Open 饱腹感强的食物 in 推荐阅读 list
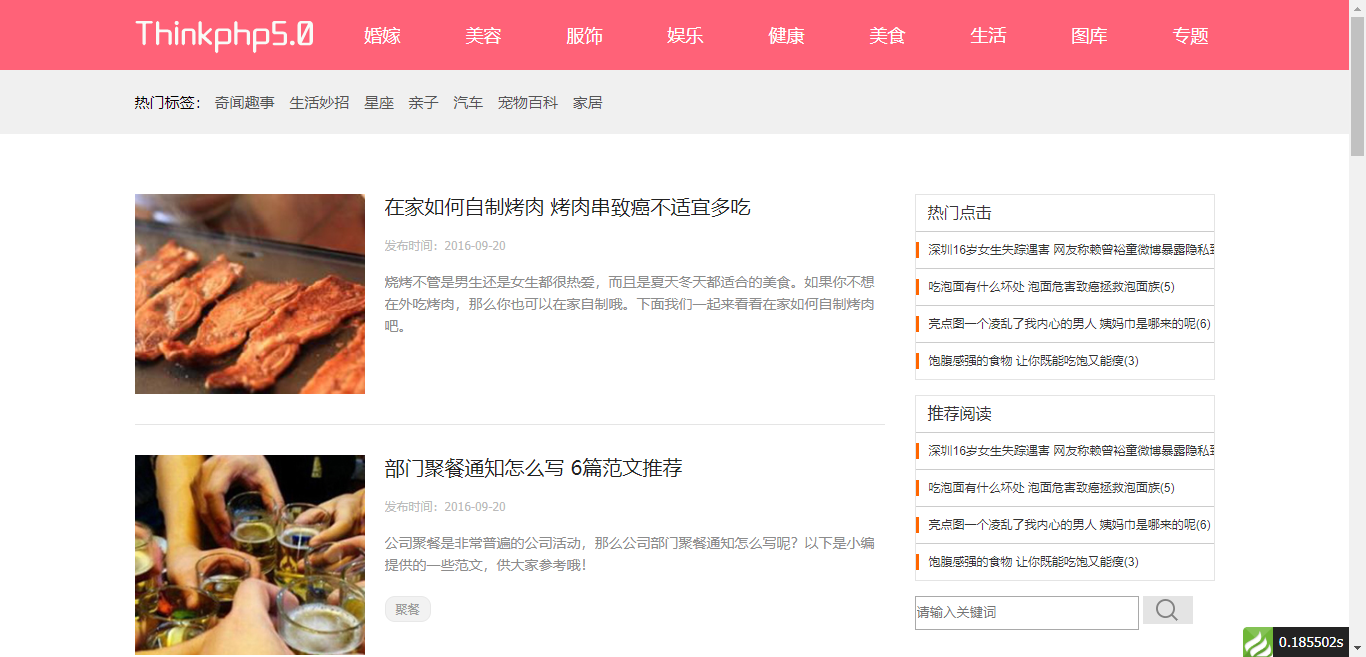1366x657 pixels. pyautogui.click(x=1033, y=562)
